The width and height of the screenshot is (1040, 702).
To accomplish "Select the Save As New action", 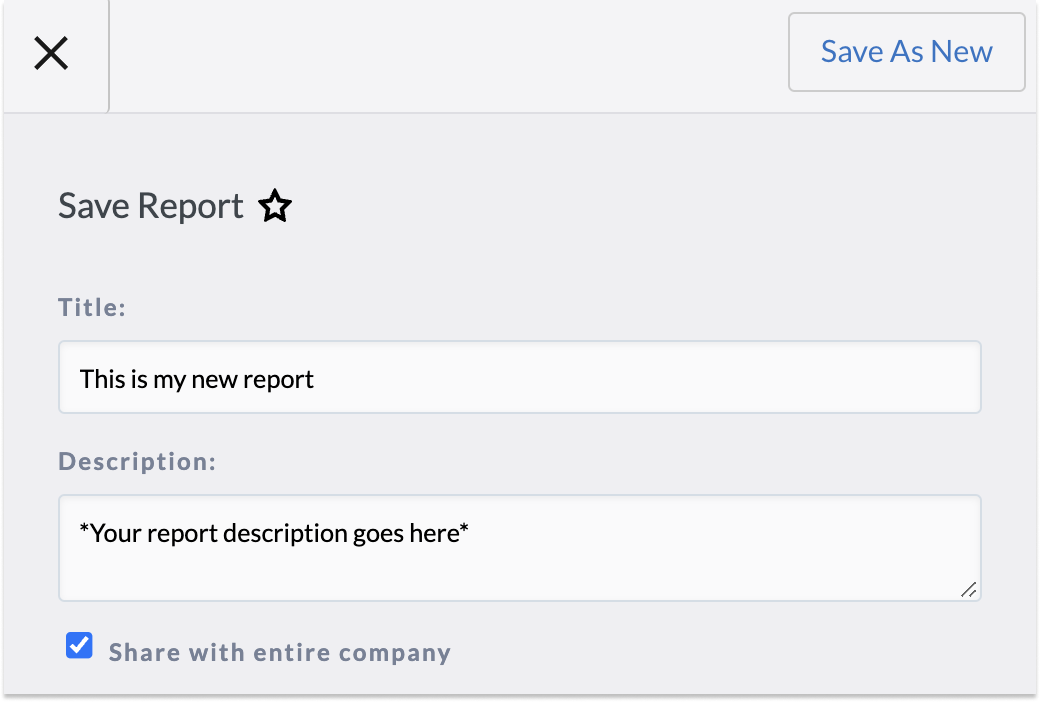I will click(x=906, y=51).
